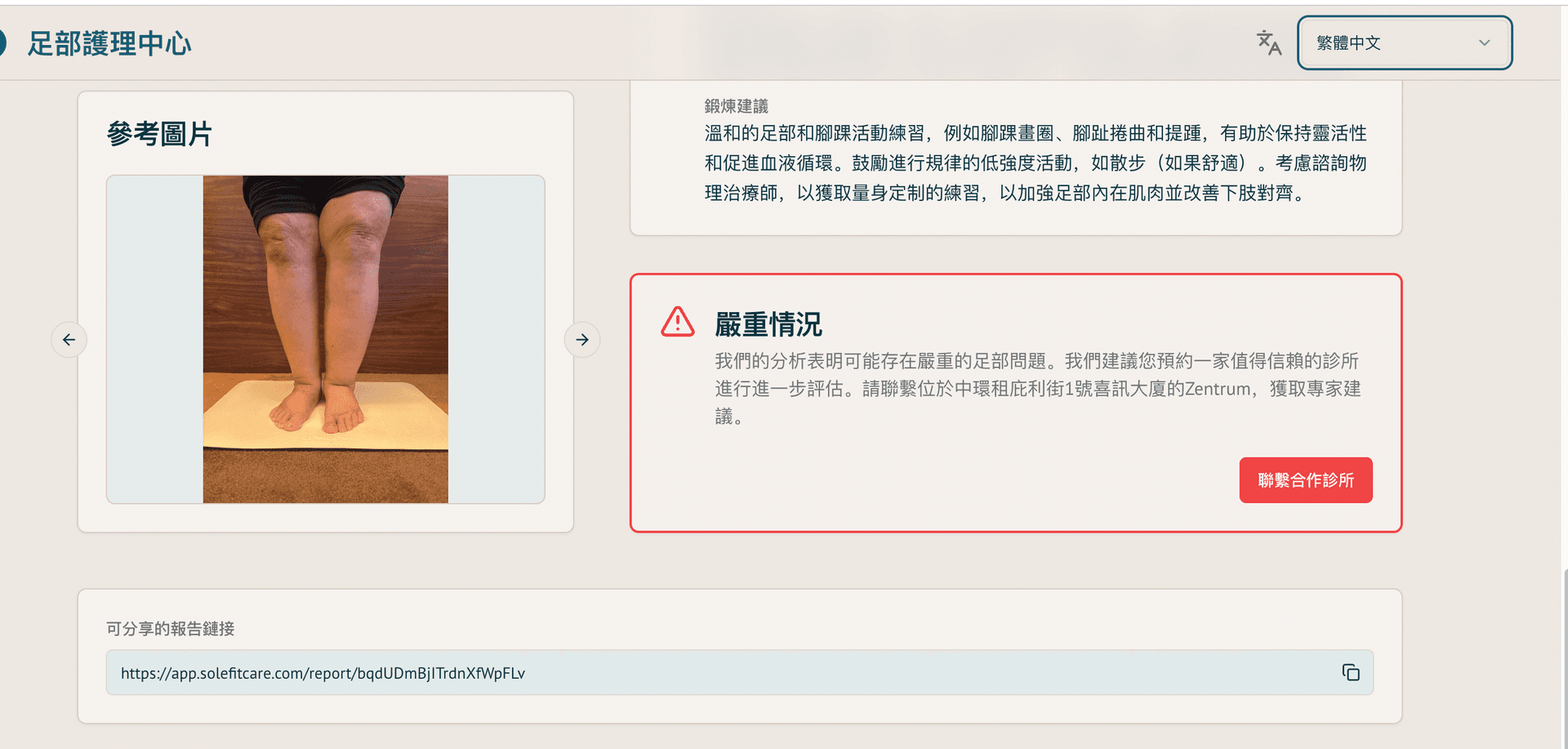1568x749 pixels.
Task: Click the blank area left of the legs photo
Action: click(154, 339)
